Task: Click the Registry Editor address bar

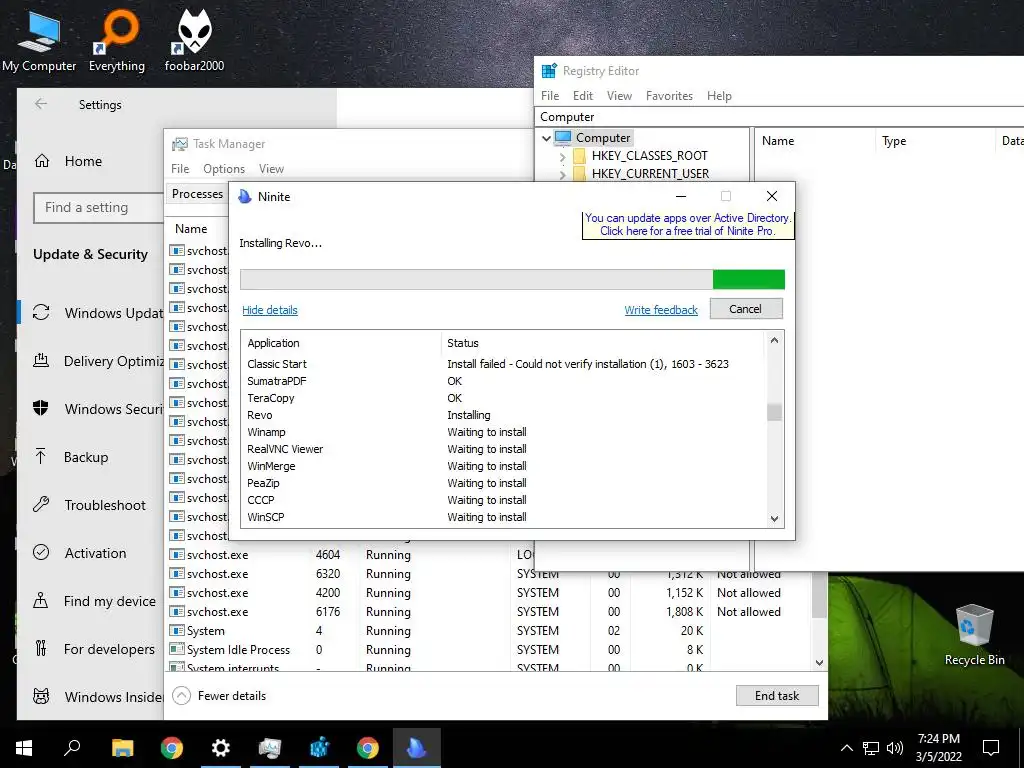Action: tap(779, 117)
